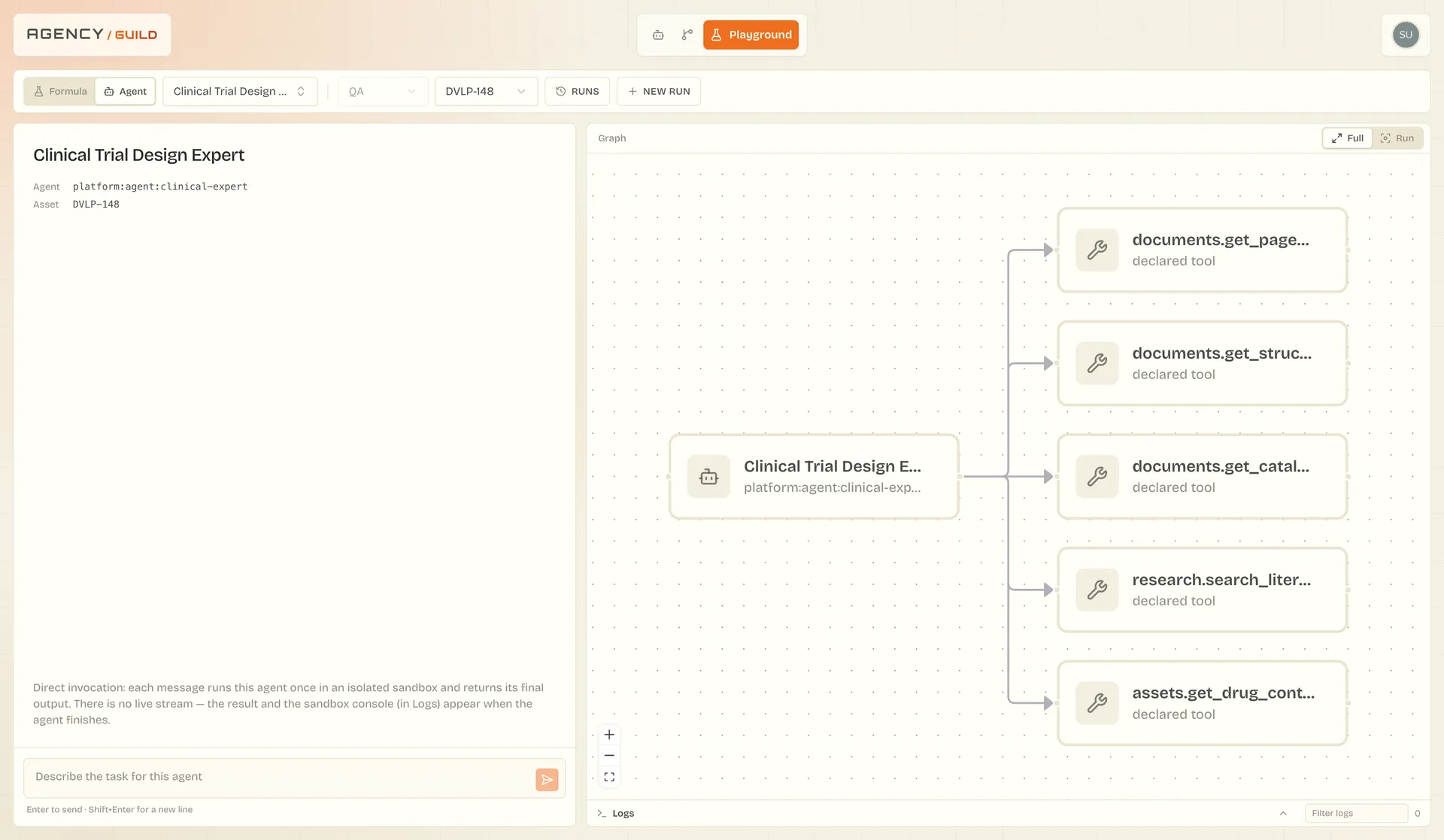Click the plus icon on New Run

(633, 91)
